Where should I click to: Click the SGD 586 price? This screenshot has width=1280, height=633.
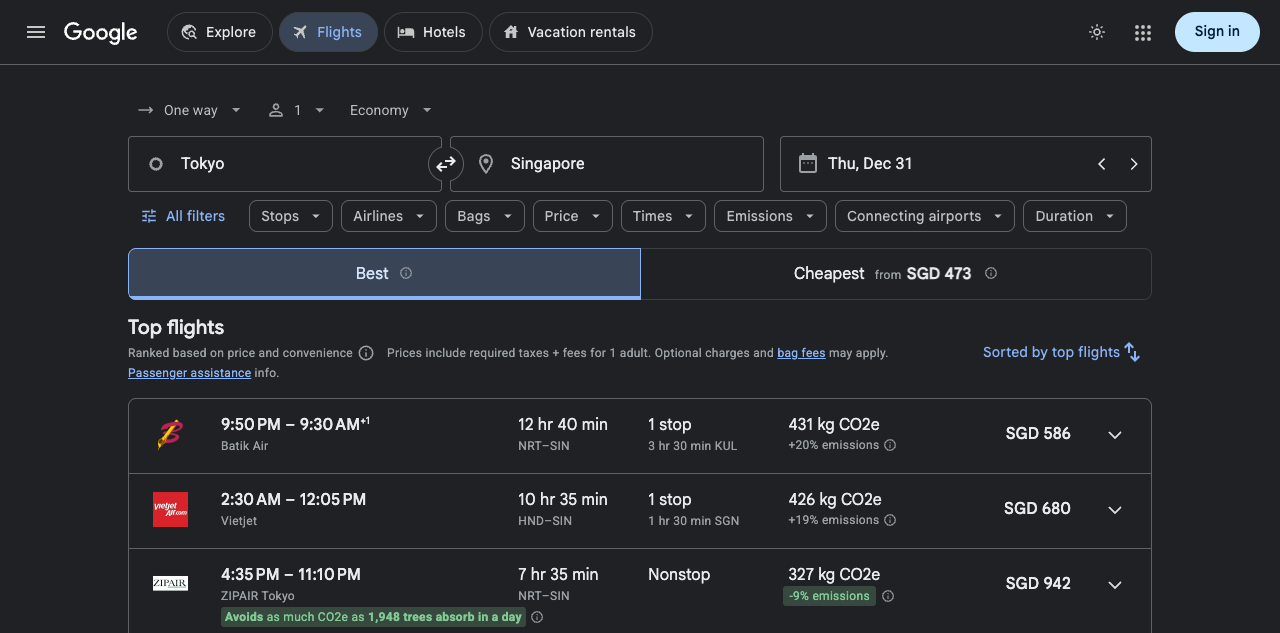tap(1038, 434)
